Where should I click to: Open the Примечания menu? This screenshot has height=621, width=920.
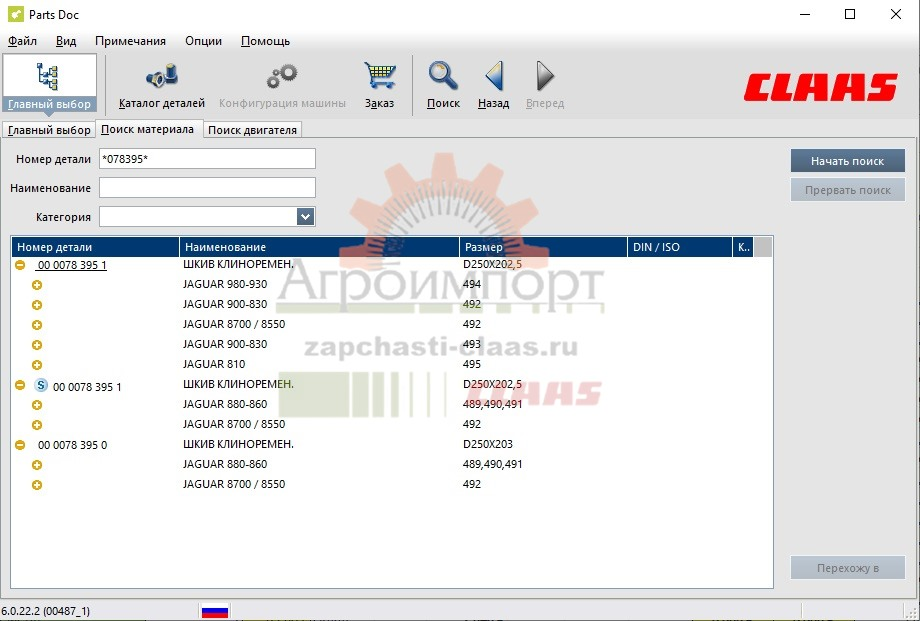[130, 41]
